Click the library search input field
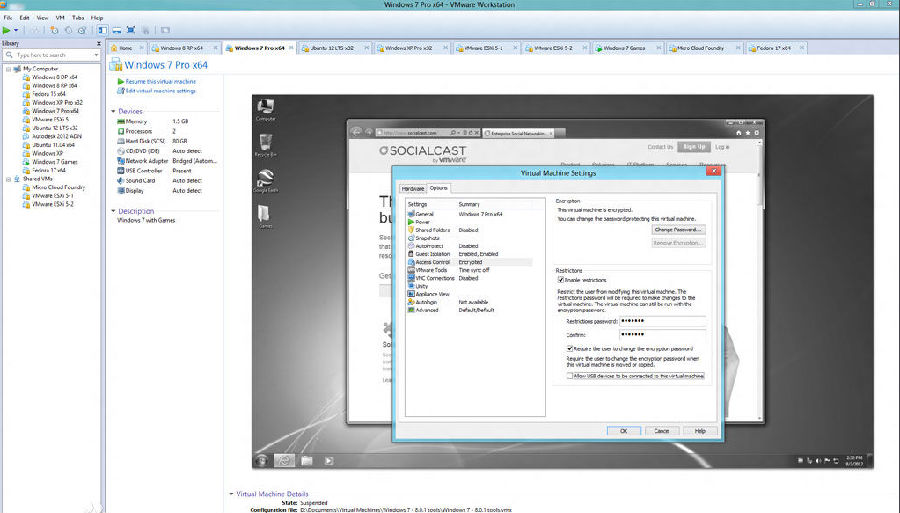 click(x=51, y=55)
